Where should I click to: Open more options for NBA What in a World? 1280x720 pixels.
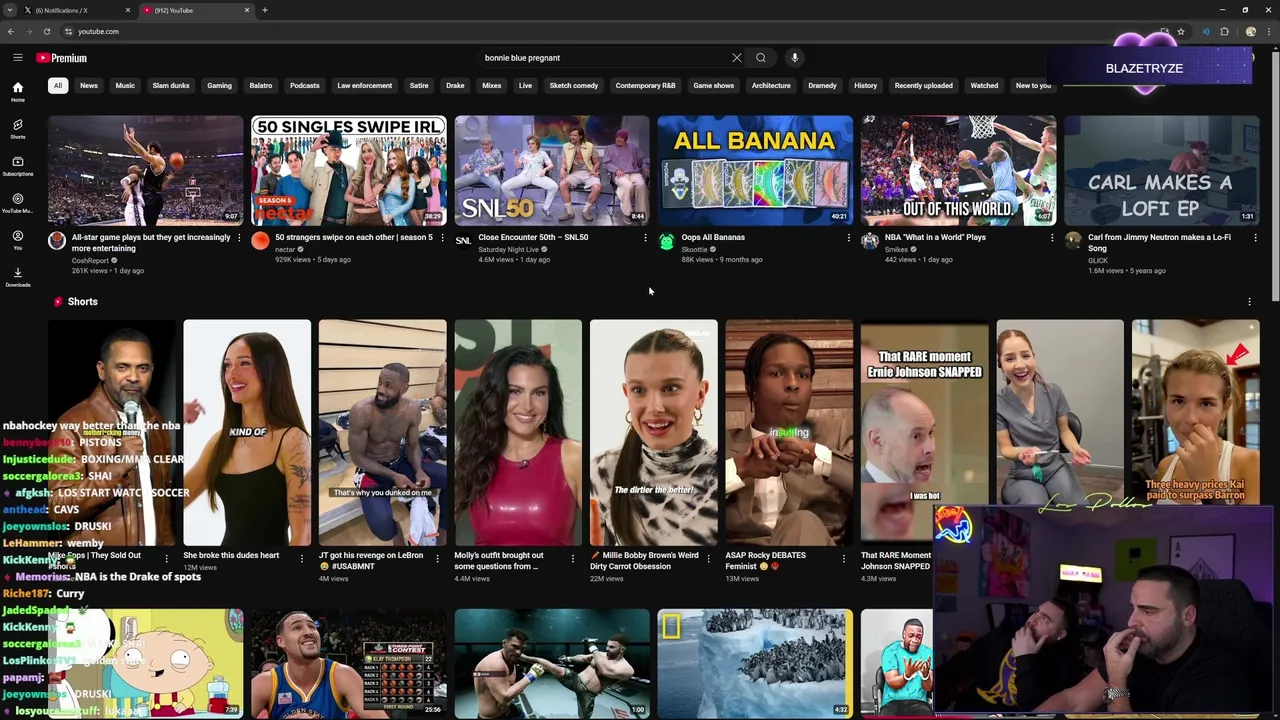1052,238
